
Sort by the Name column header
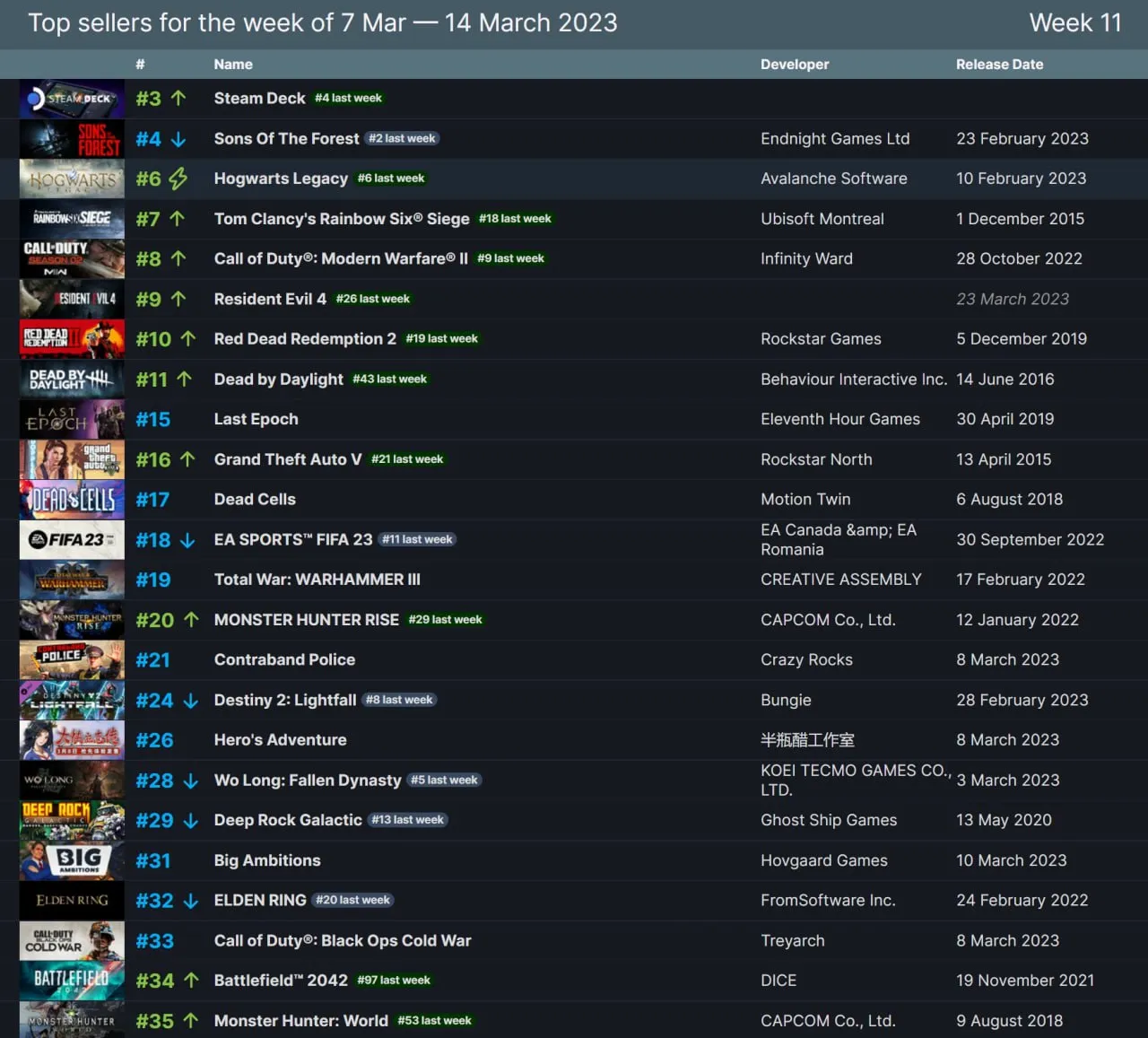pos(233,65)
